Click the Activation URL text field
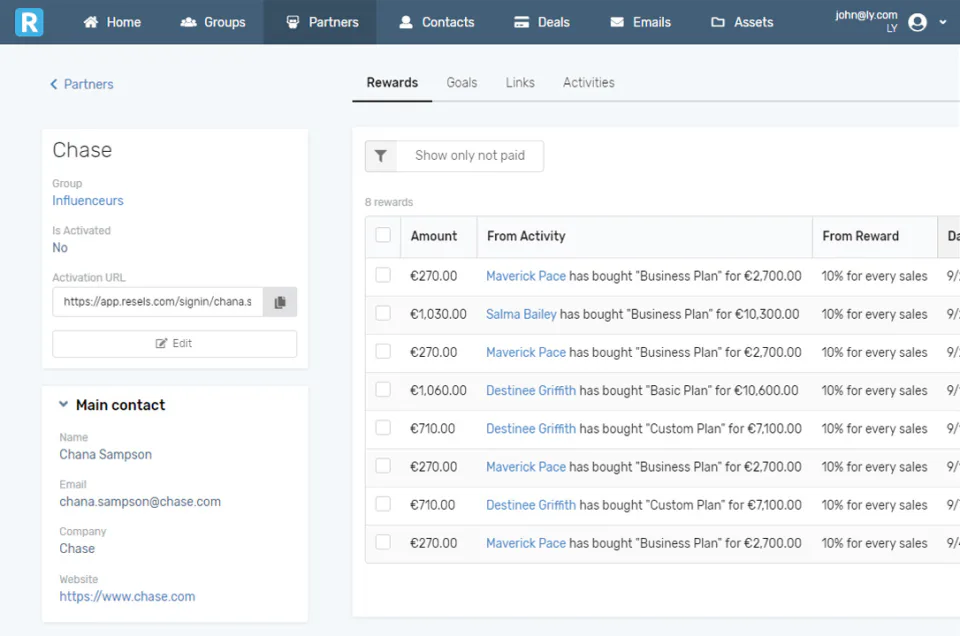 [x=158, y=302]
